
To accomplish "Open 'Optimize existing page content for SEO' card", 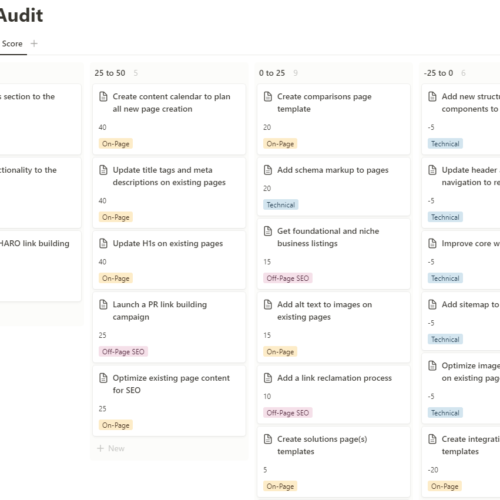I will point(169,401).
